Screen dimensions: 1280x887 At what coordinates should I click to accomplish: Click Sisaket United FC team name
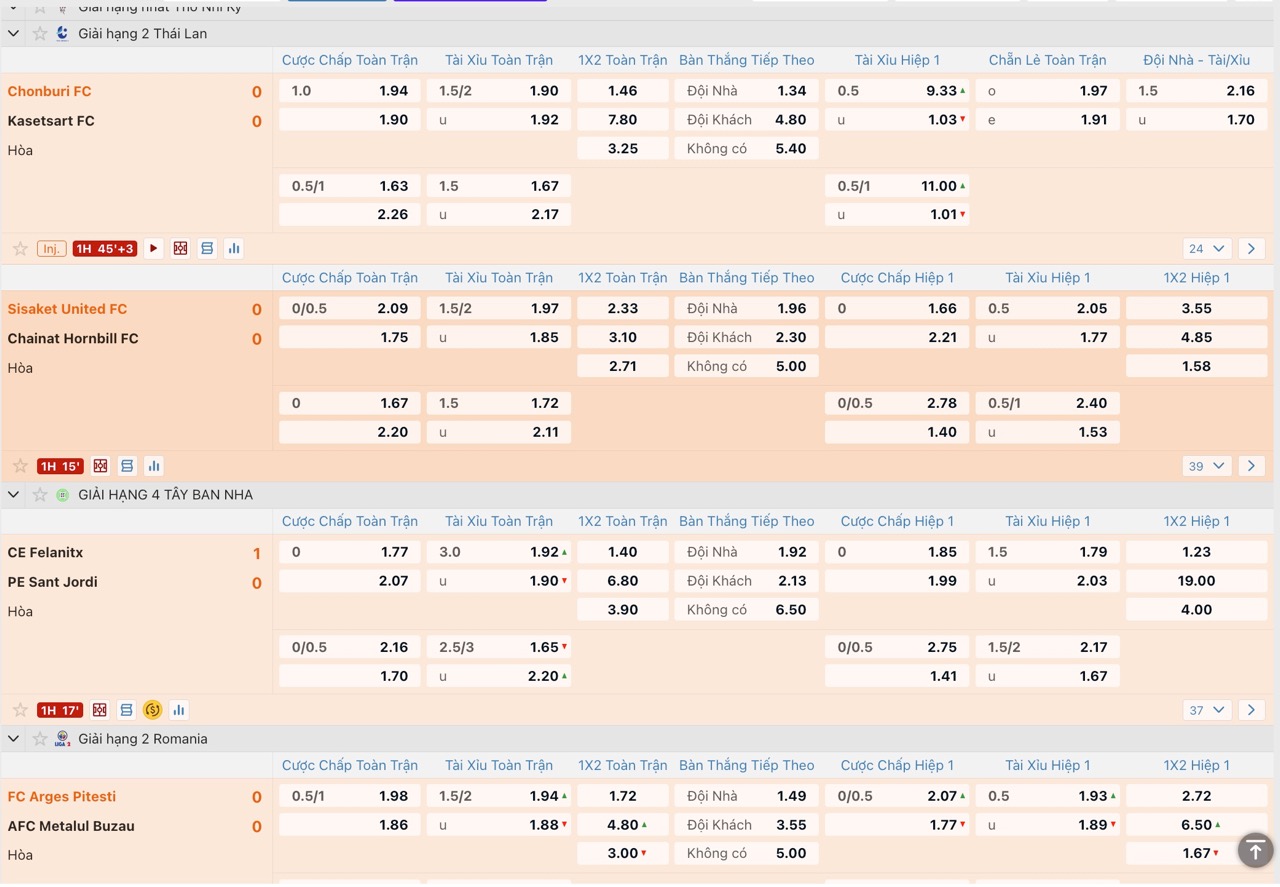tap(67, 309)
